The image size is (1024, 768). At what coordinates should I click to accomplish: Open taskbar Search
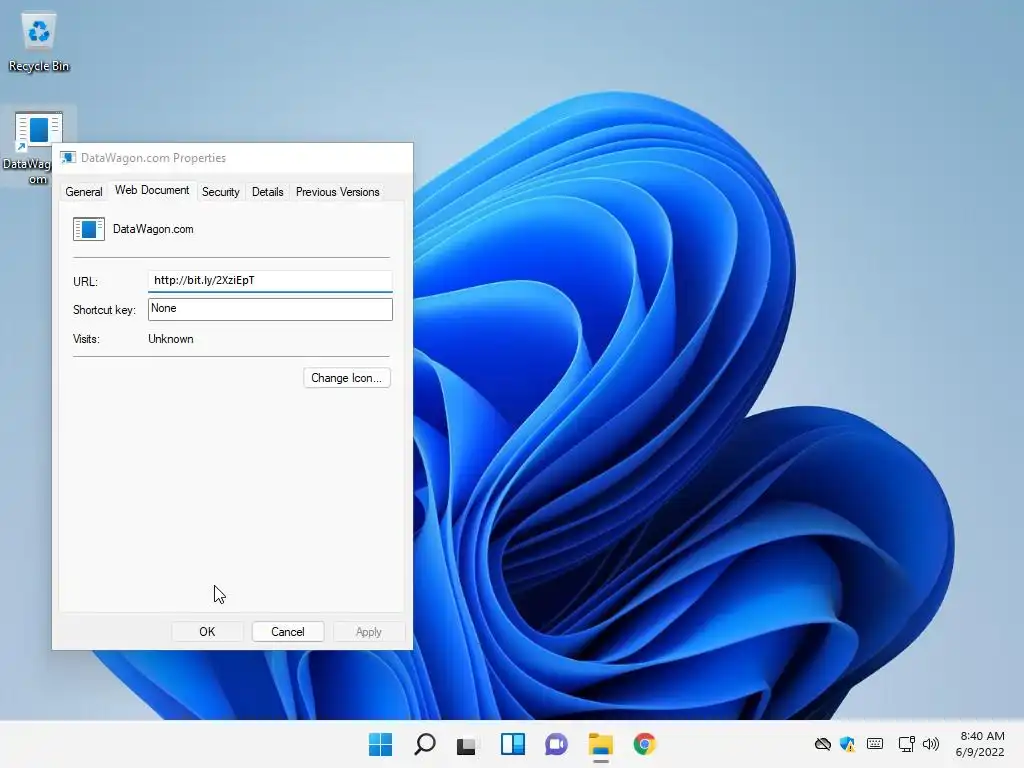coord(425,744)
